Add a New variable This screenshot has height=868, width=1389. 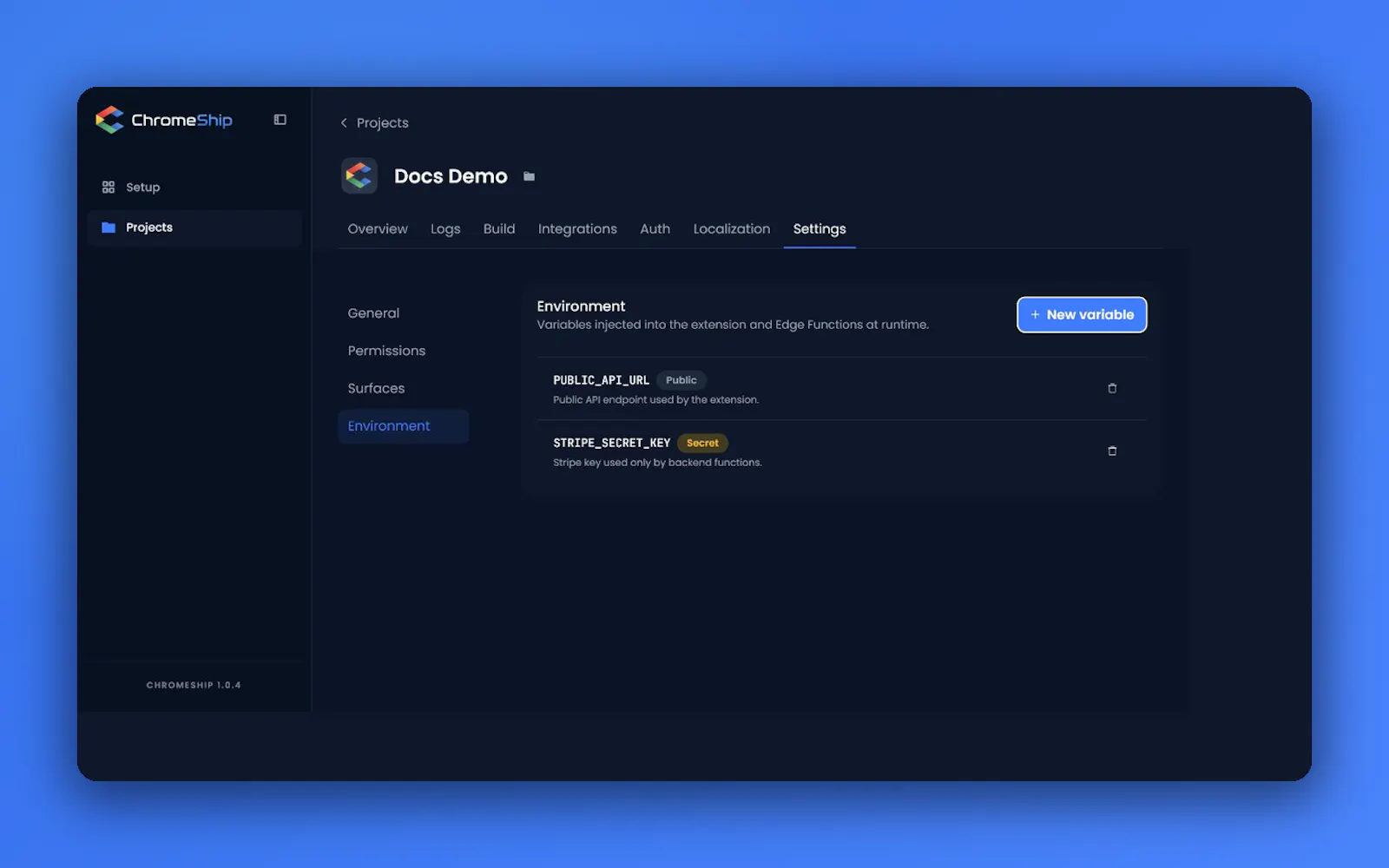[1082, 314]
